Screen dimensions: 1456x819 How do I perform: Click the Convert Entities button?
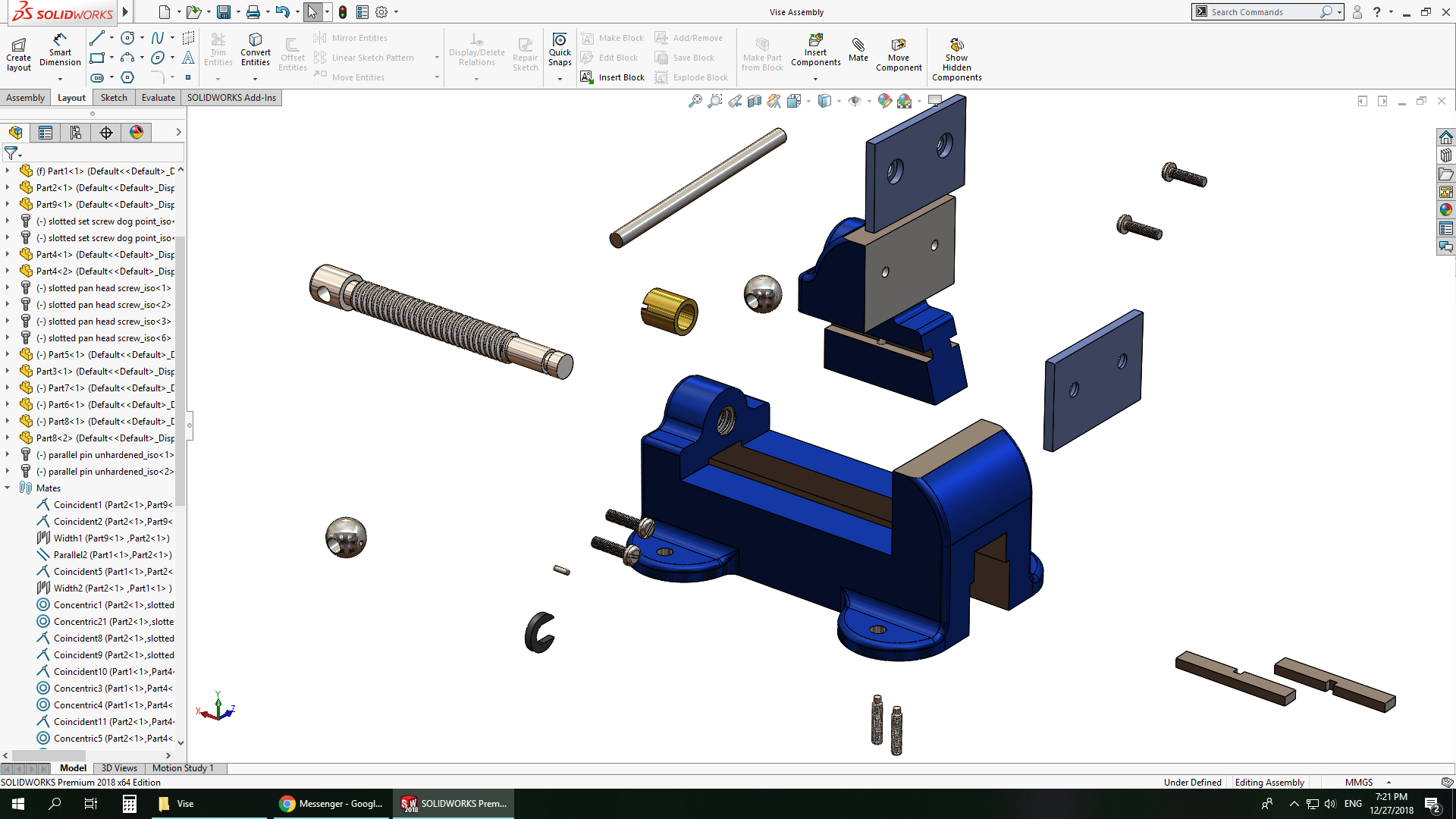tap(255, 50)
